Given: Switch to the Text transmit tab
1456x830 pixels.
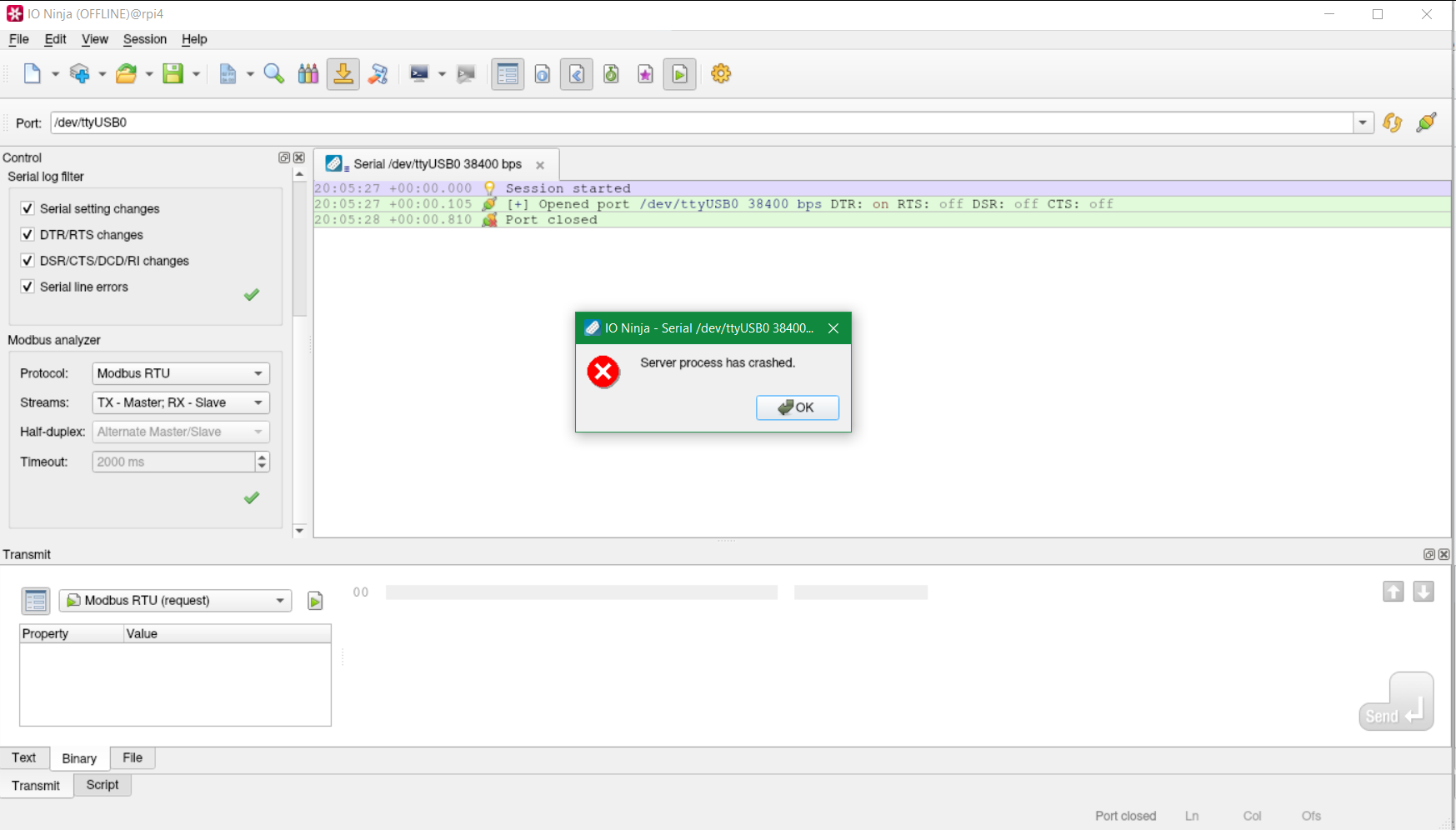Looking at the screenshot, I should [x=24, y=757].
